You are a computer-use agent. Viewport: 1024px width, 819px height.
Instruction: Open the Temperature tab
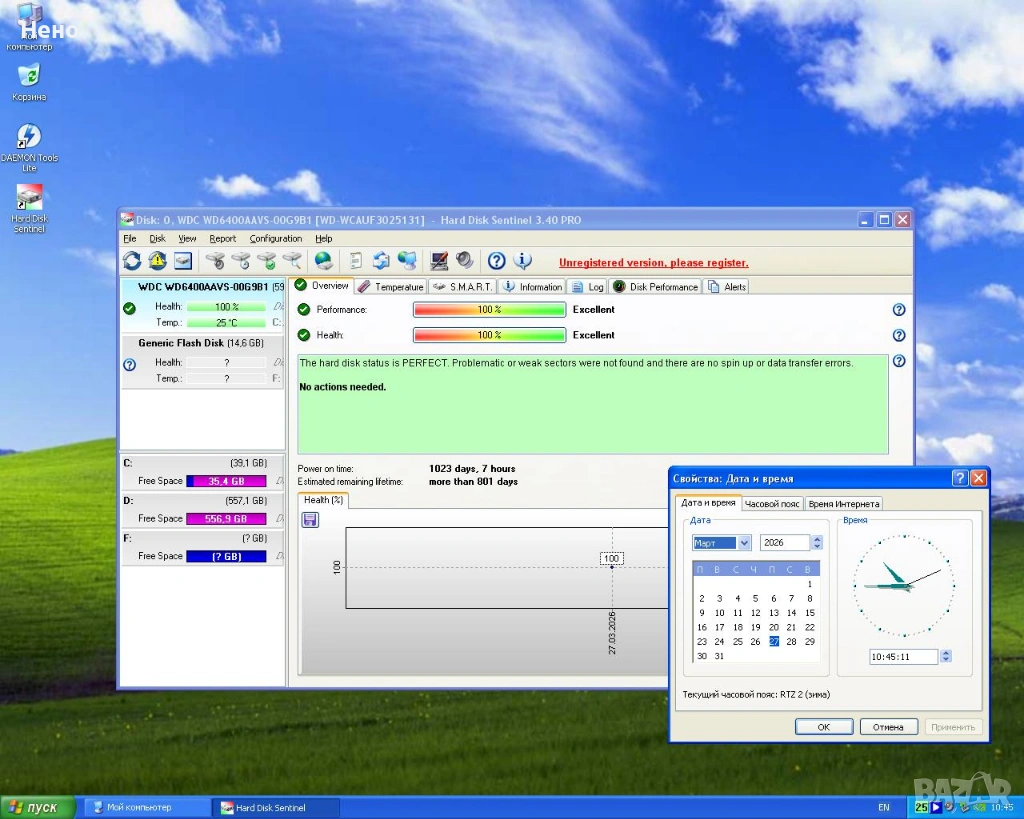click(x=391, y=287)
